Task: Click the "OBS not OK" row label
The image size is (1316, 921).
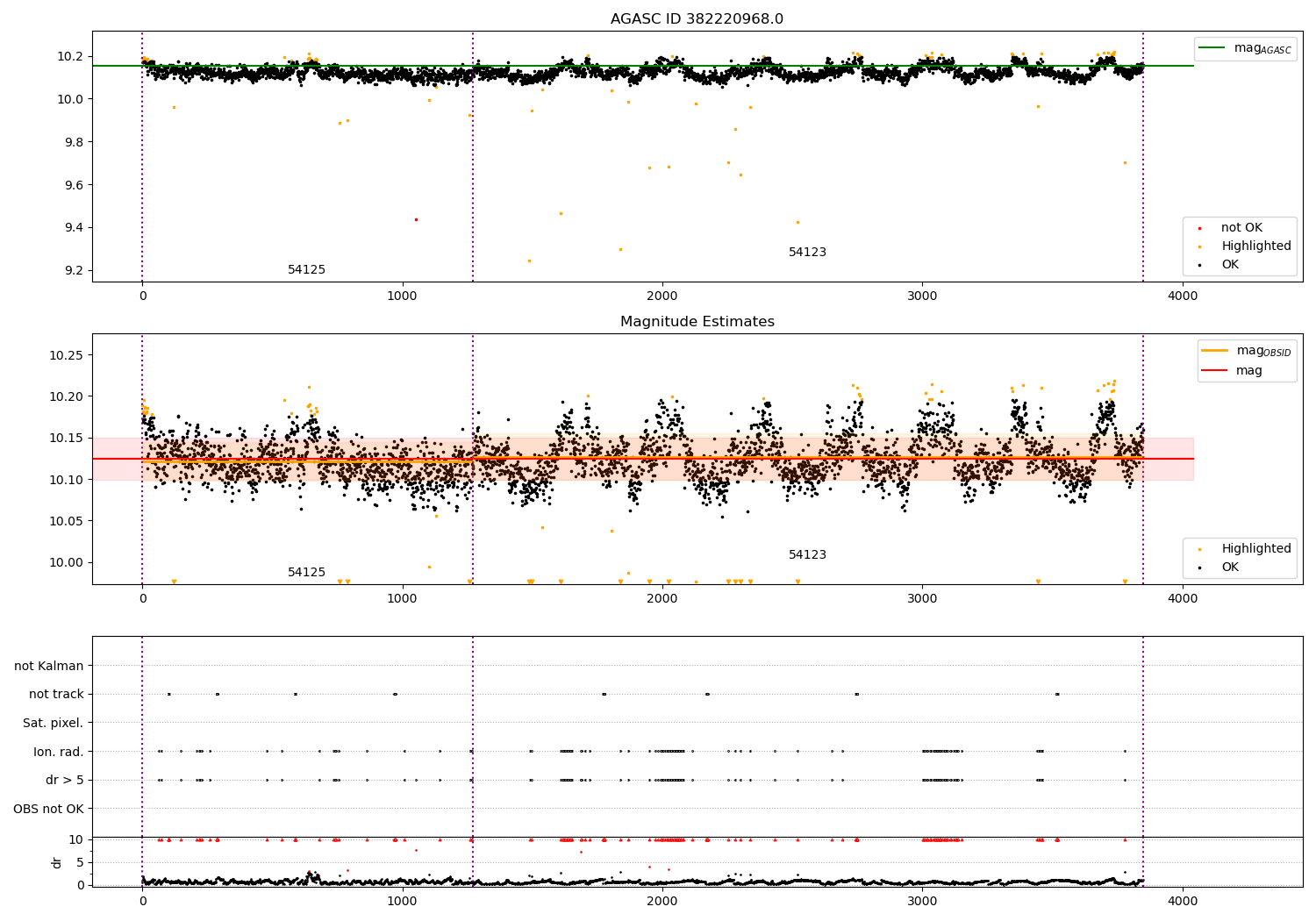Action: [x=48, y=809]
